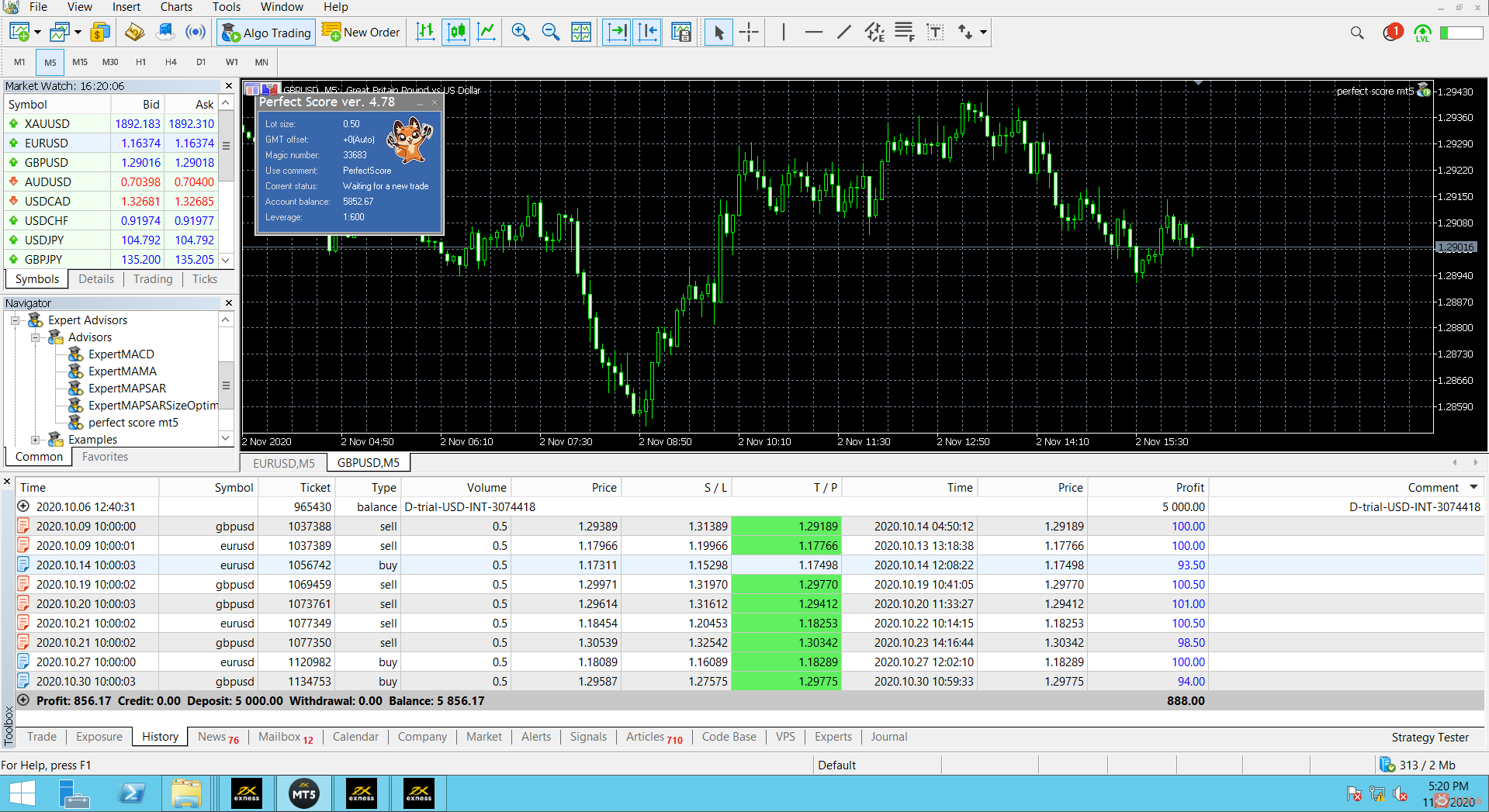Switch to H1 timeframe
Image resolution: width=1489 pixels, height=812 pixels.
pyautogui.click(x=140, y=62)
